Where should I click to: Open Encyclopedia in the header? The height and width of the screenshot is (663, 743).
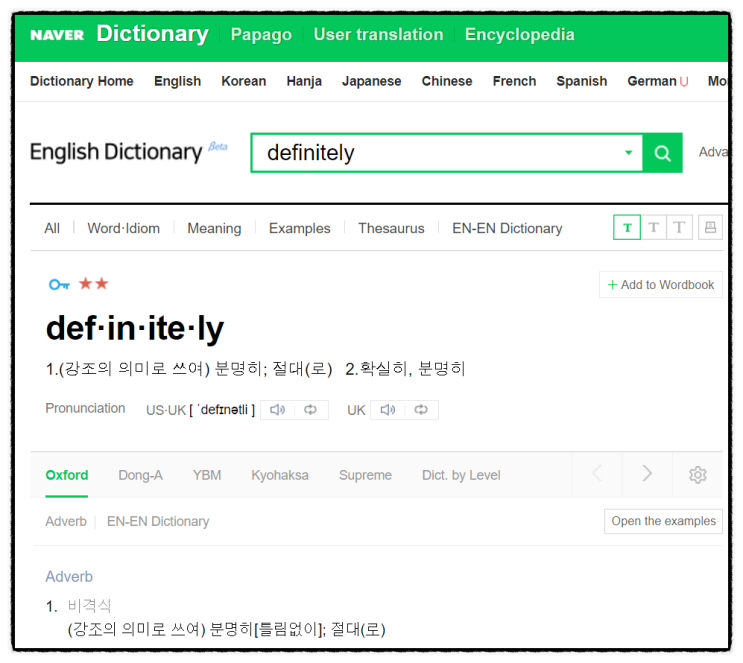(x=519, y=35)
